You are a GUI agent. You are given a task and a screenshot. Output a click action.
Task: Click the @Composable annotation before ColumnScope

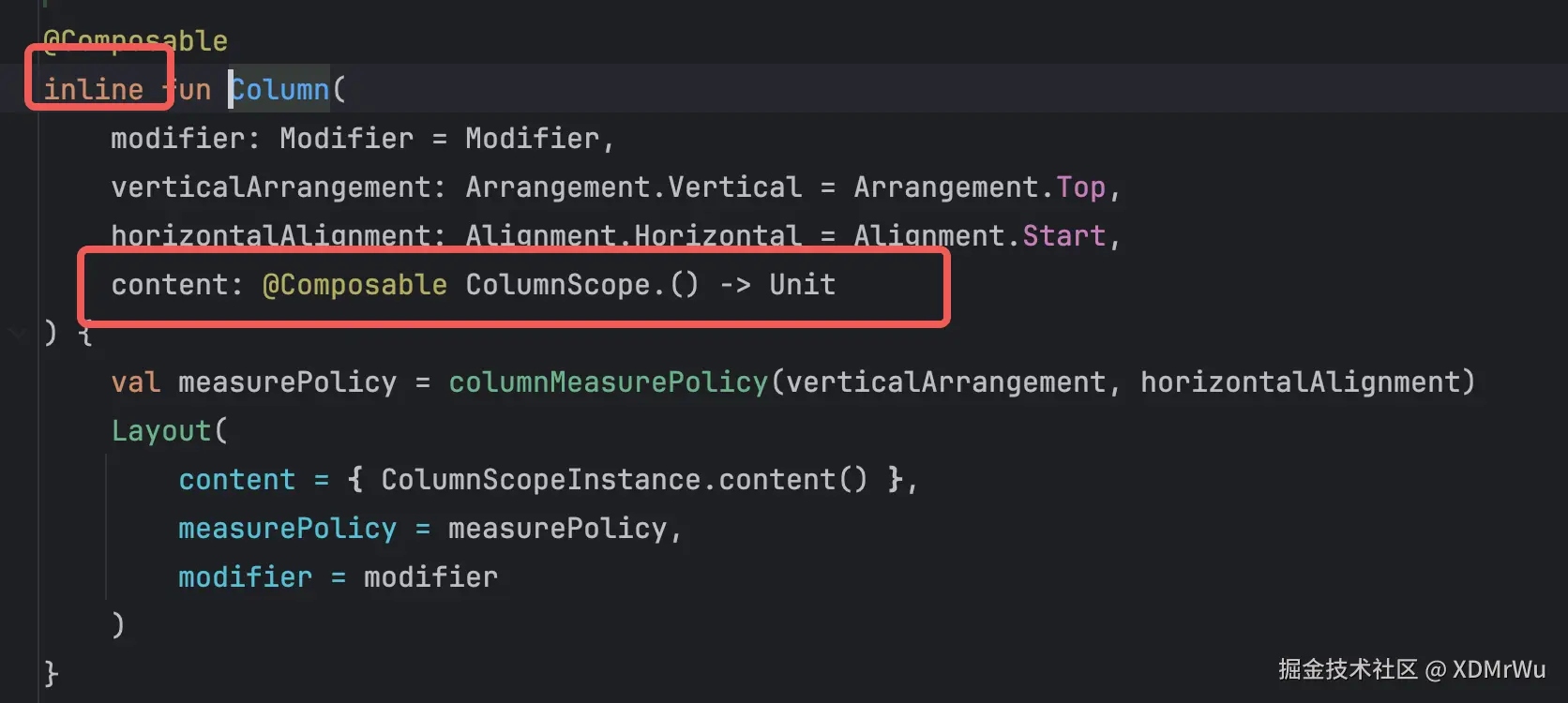[354, 285]
